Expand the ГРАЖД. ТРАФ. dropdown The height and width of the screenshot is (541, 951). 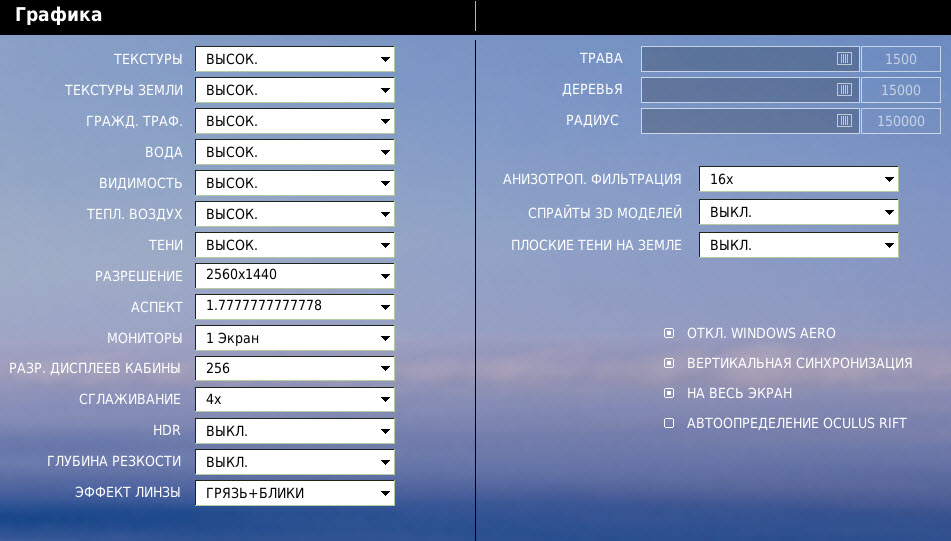pyautogui.click(x=295, y=121)
